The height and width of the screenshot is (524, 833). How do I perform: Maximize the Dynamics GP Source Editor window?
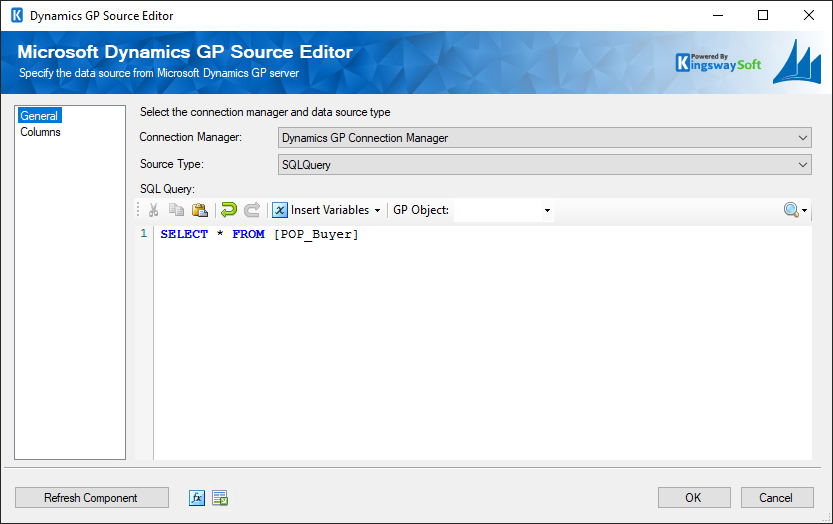tap(763, 15)
